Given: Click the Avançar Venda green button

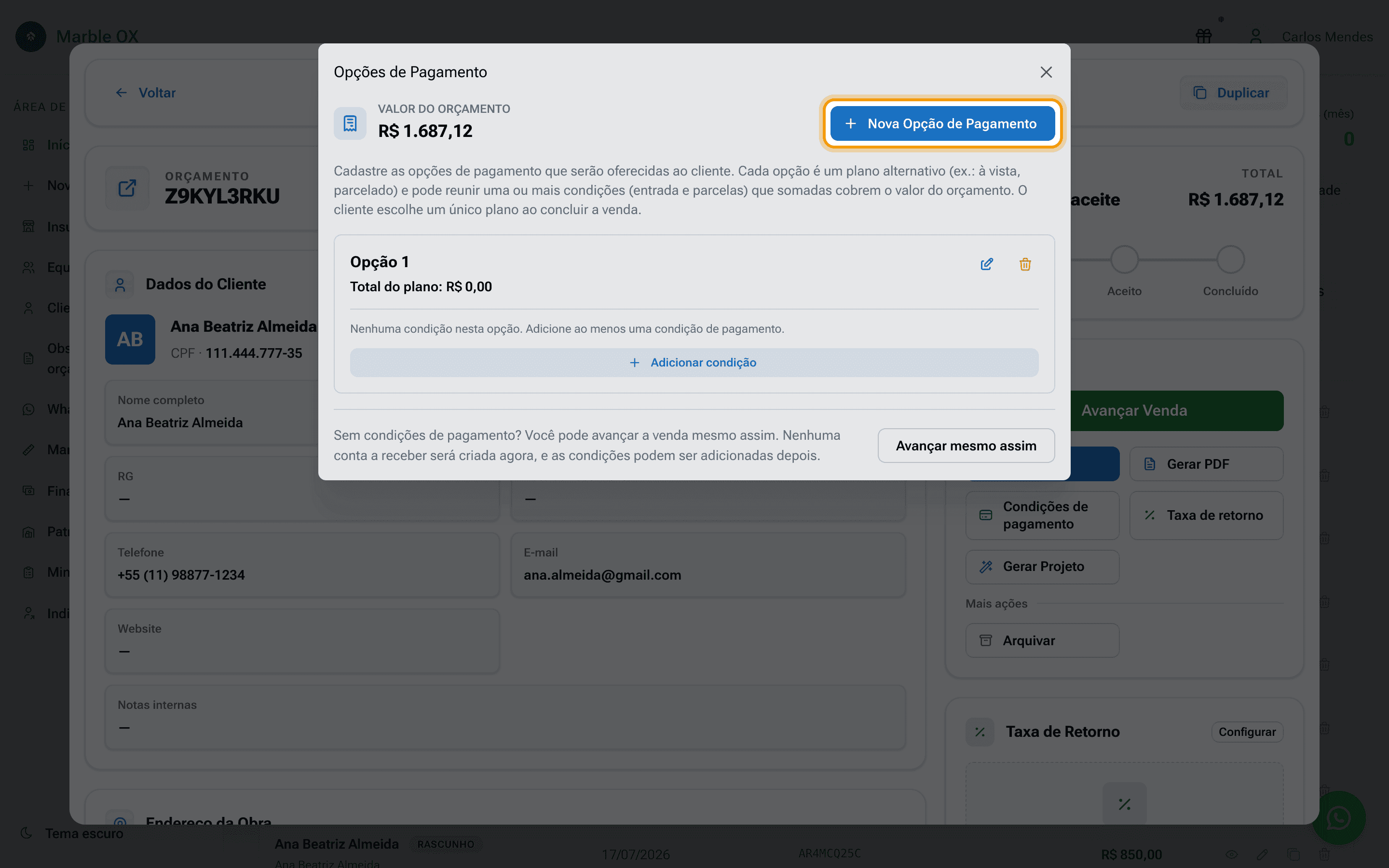Looking at the screenshot, I should [x=1177, y=410].
